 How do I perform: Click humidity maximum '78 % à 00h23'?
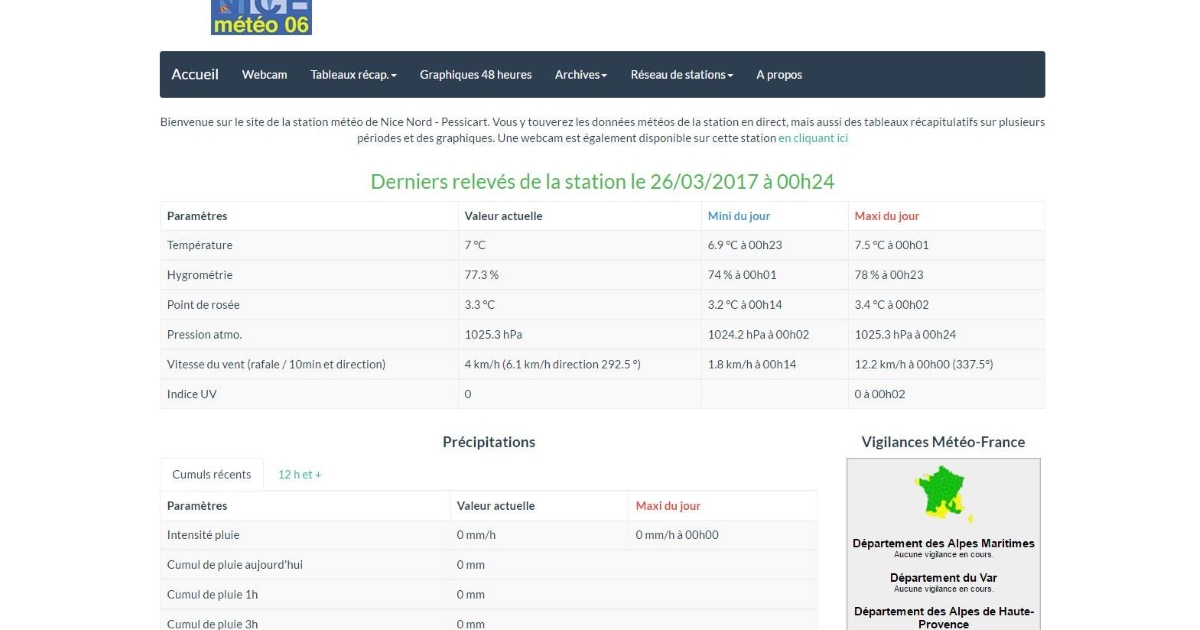(x=889, y=275)
